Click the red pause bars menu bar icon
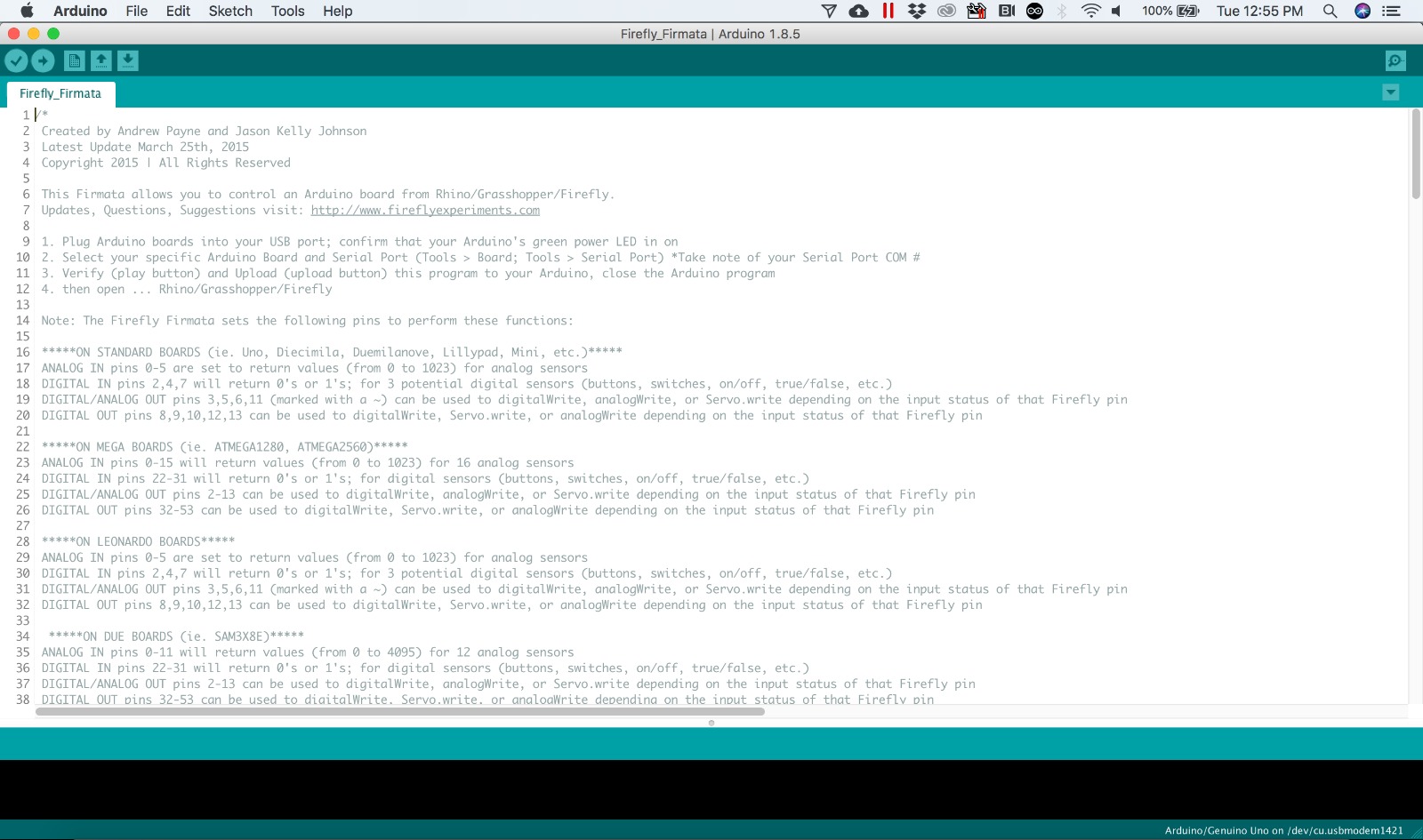The width and height of the screenshot is (1423, 840). click(888, 11)
